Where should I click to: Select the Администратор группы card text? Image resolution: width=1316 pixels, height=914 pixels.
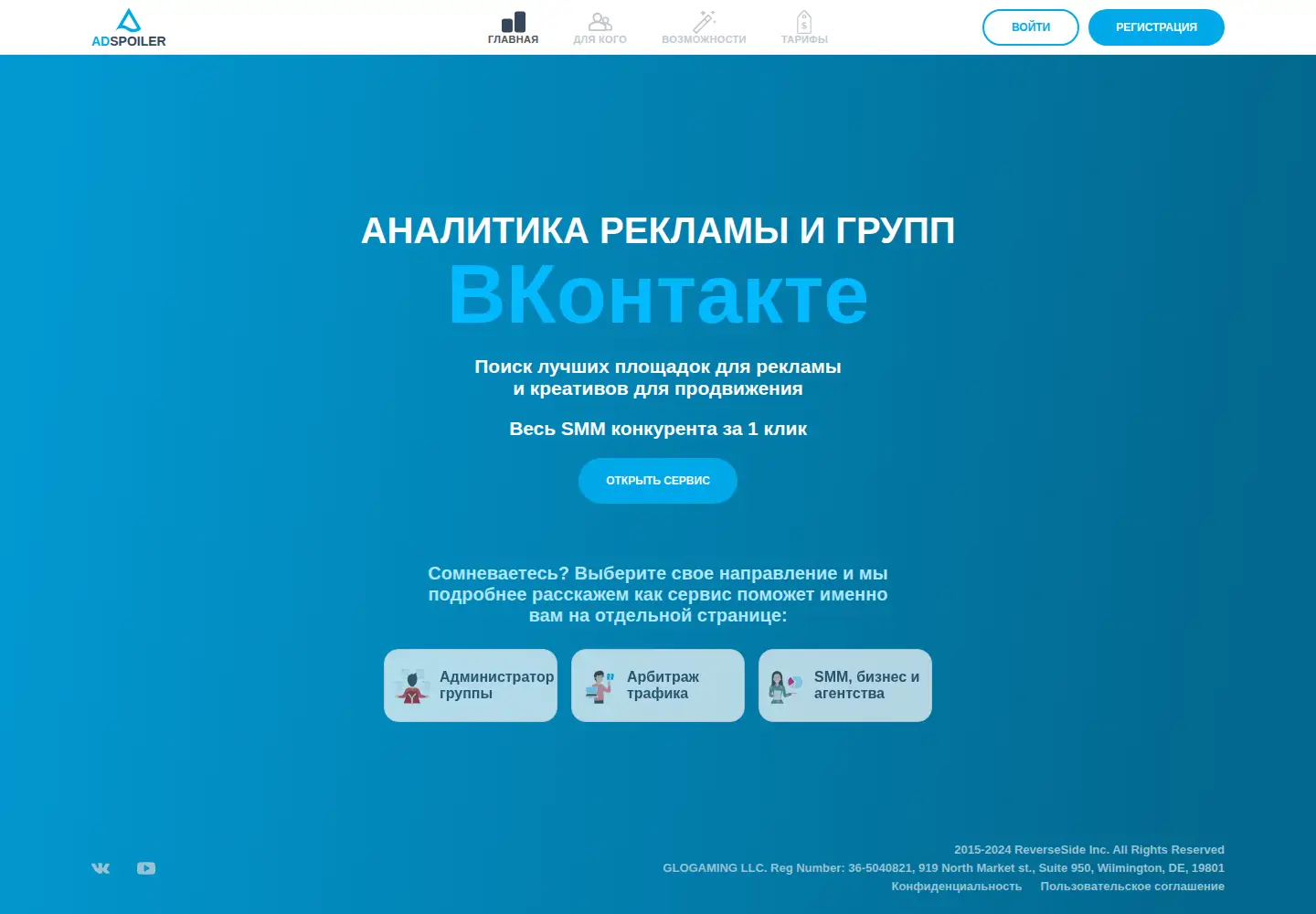coord(496,685)
